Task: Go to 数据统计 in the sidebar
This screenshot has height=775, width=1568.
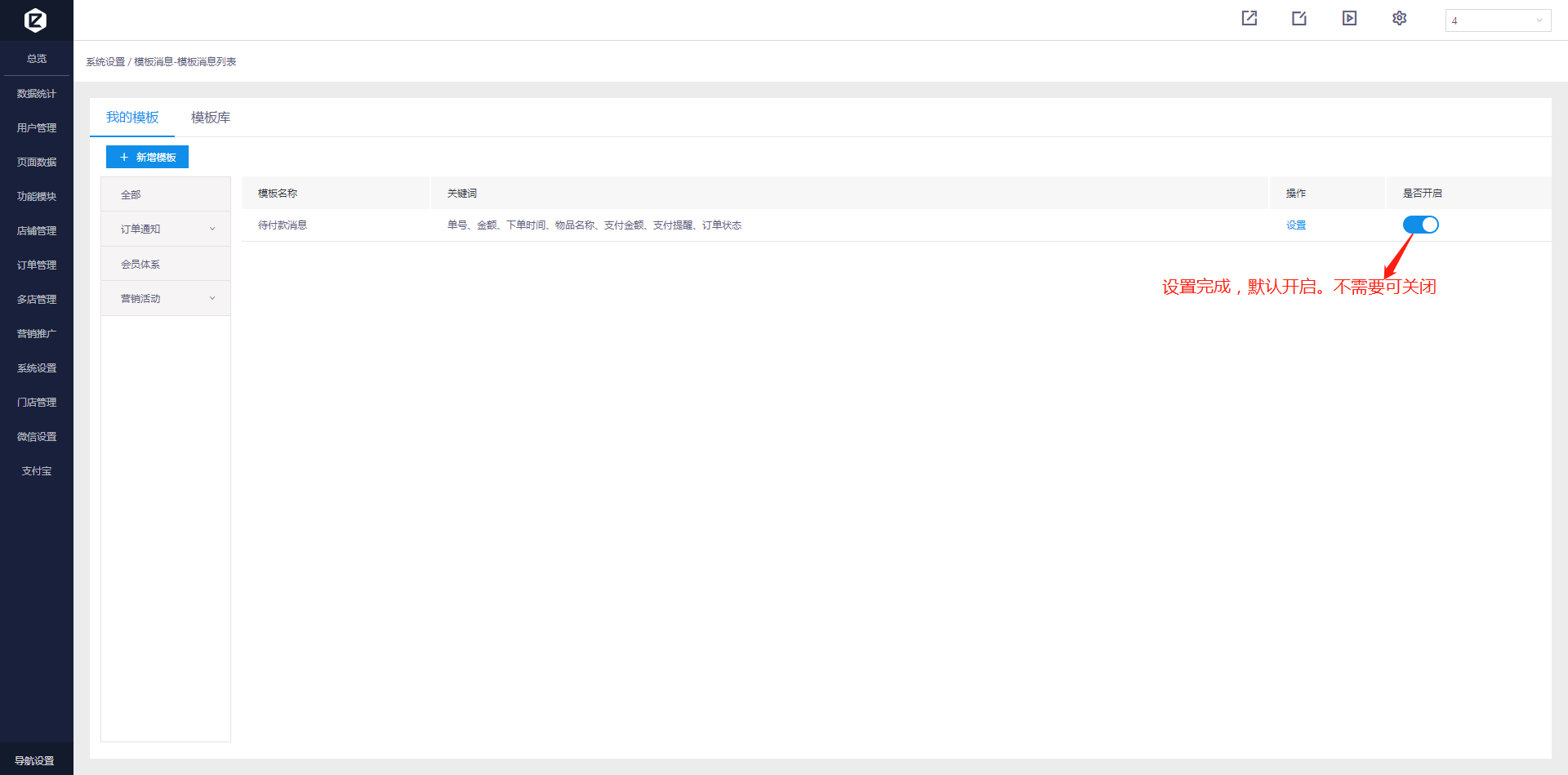Action: tap(37, 94)
